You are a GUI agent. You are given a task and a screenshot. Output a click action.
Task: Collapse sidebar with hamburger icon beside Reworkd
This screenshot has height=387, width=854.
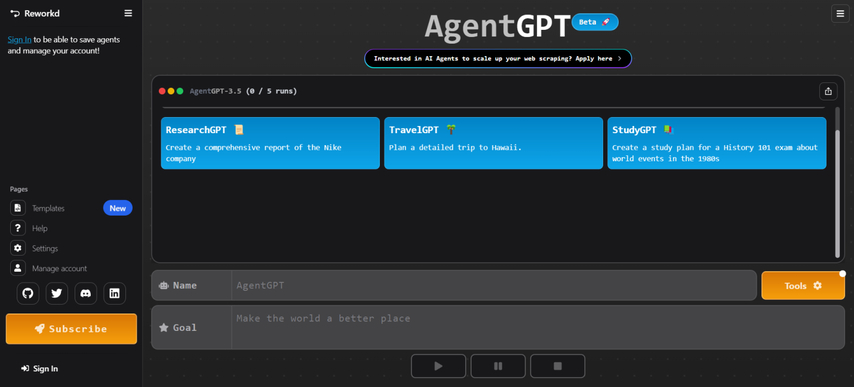(128, 13)
